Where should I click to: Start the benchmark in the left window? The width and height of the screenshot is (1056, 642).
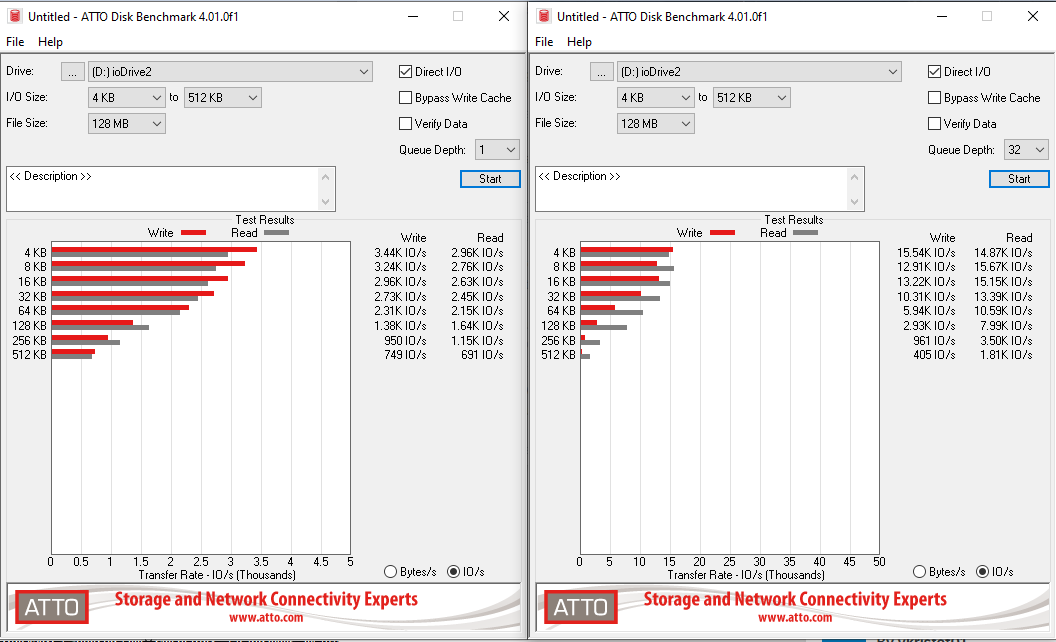click(490, 179)
